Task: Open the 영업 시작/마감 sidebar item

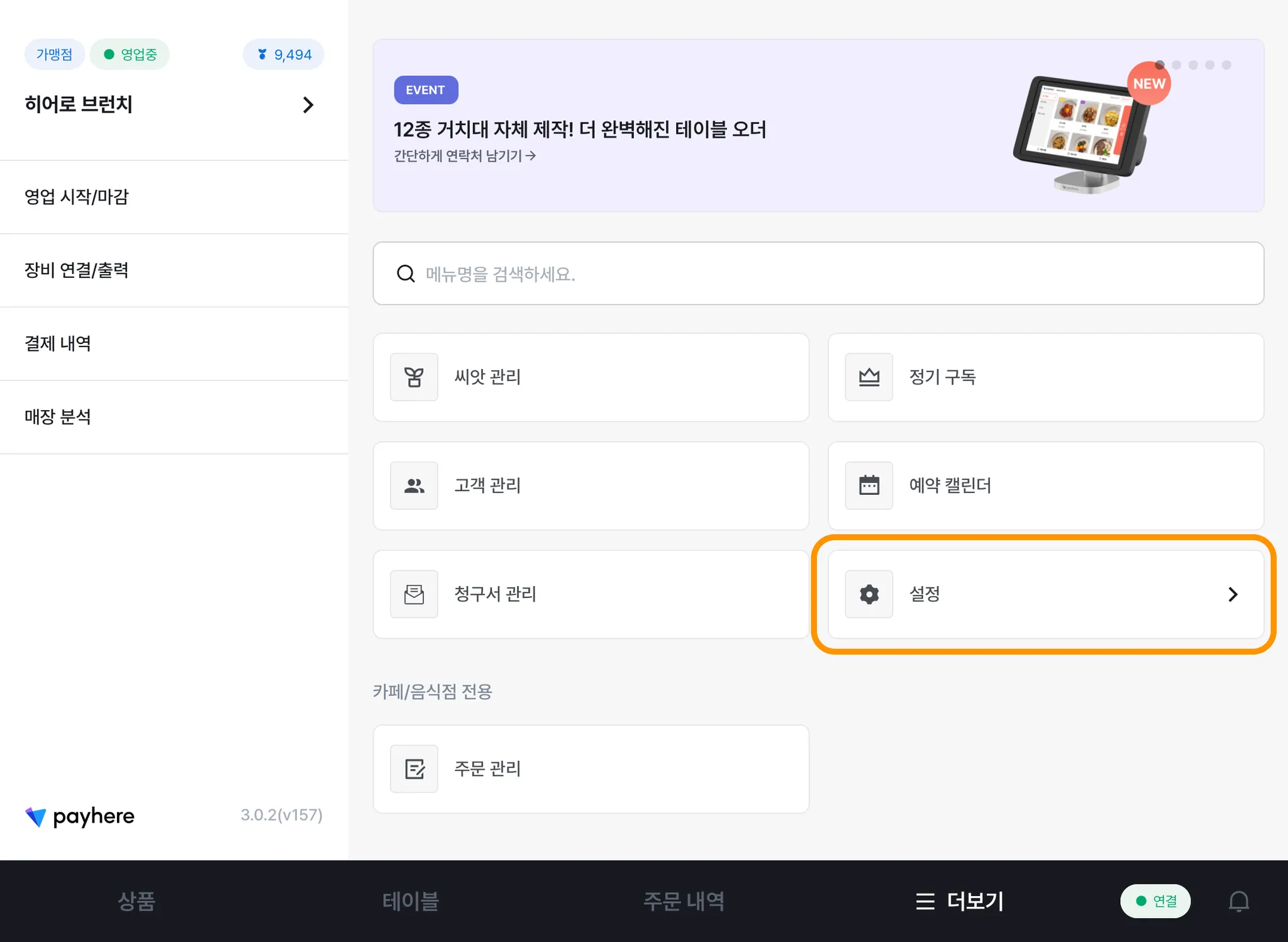Action: (77, 197)
